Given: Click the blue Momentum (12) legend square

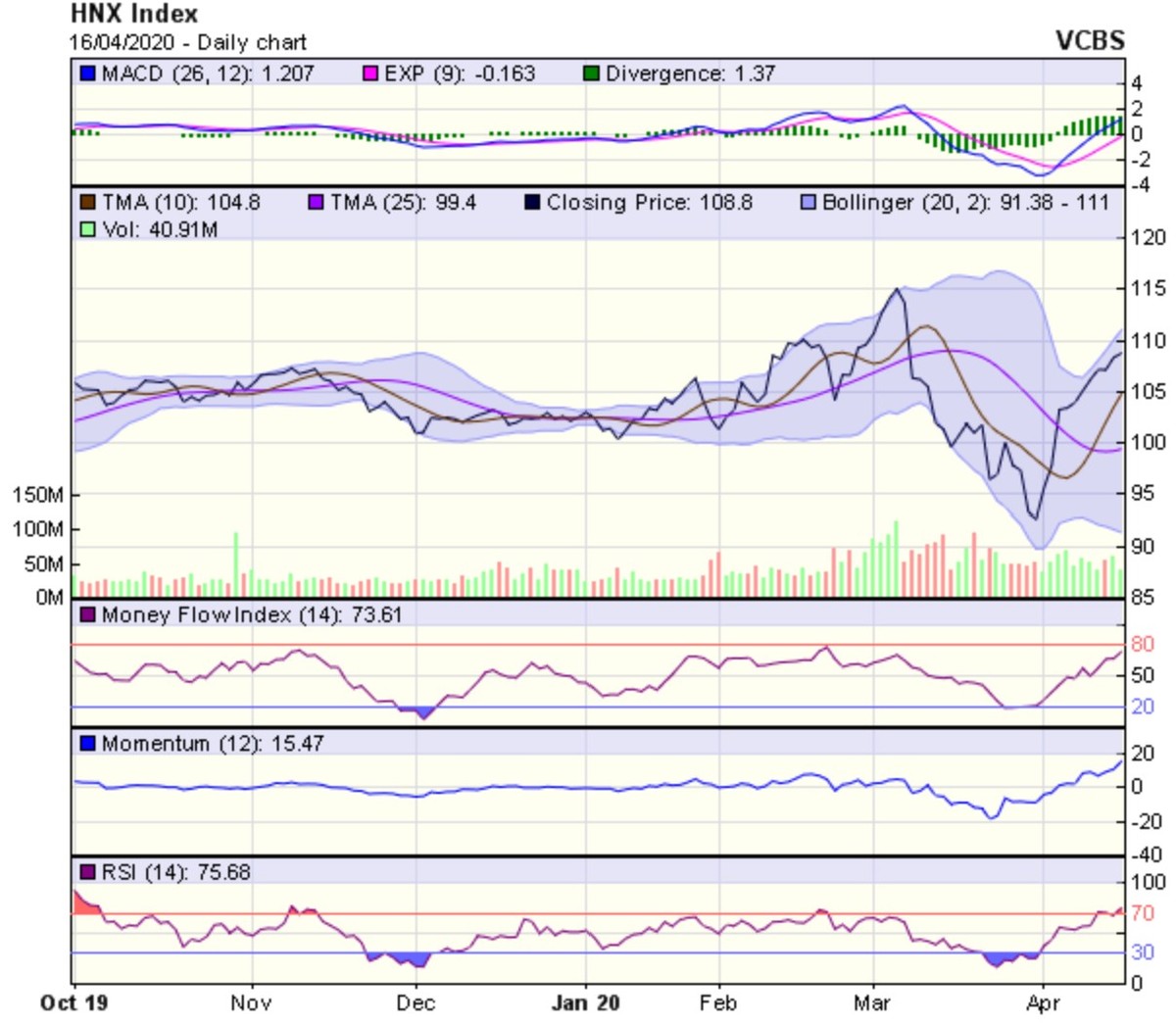Looking at the screenshot, I should click(x=88, y=744).
